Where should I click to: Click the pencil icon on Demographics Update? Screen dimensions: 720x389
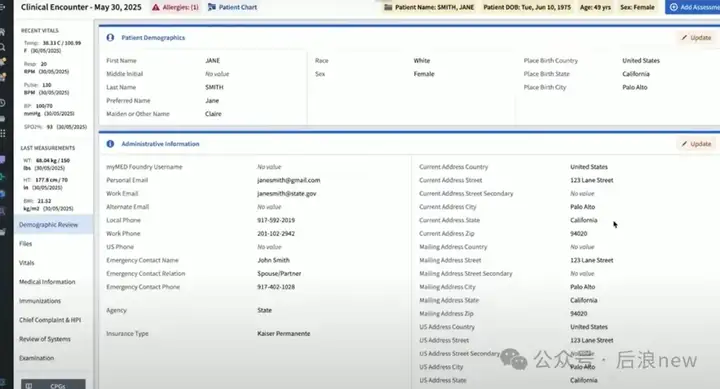684,38
